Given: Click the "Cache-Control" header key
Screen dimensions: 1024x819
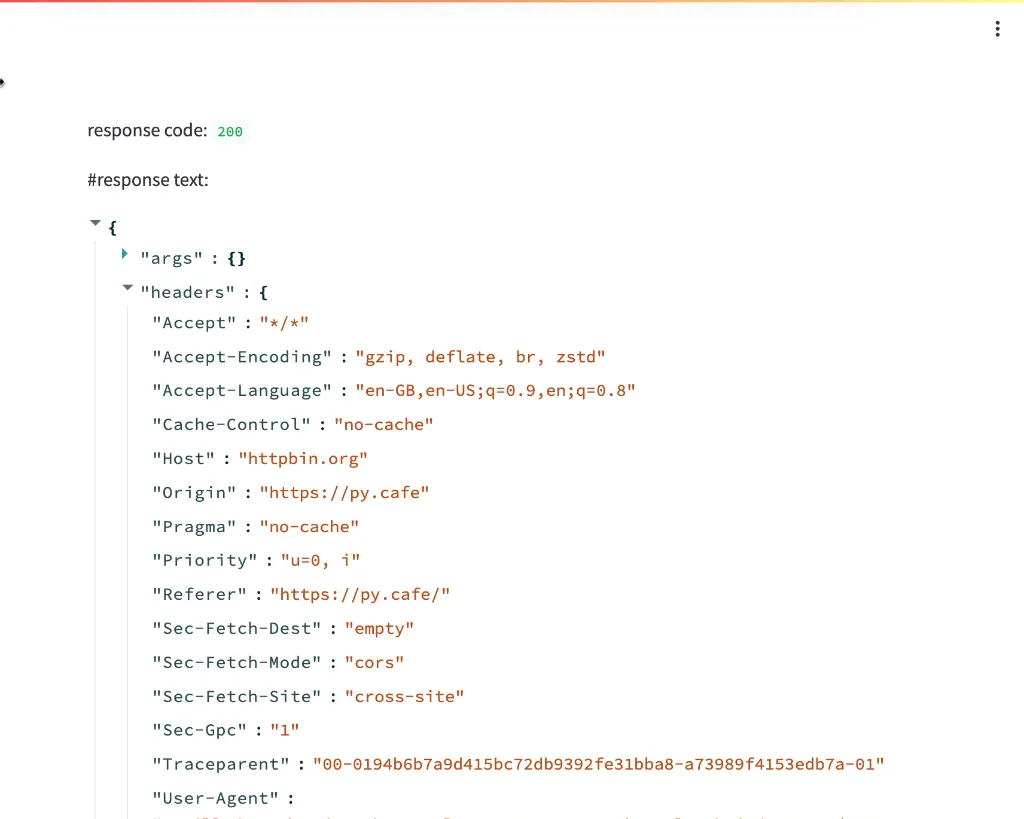Looking at the screenshot, I should (232, 425).
